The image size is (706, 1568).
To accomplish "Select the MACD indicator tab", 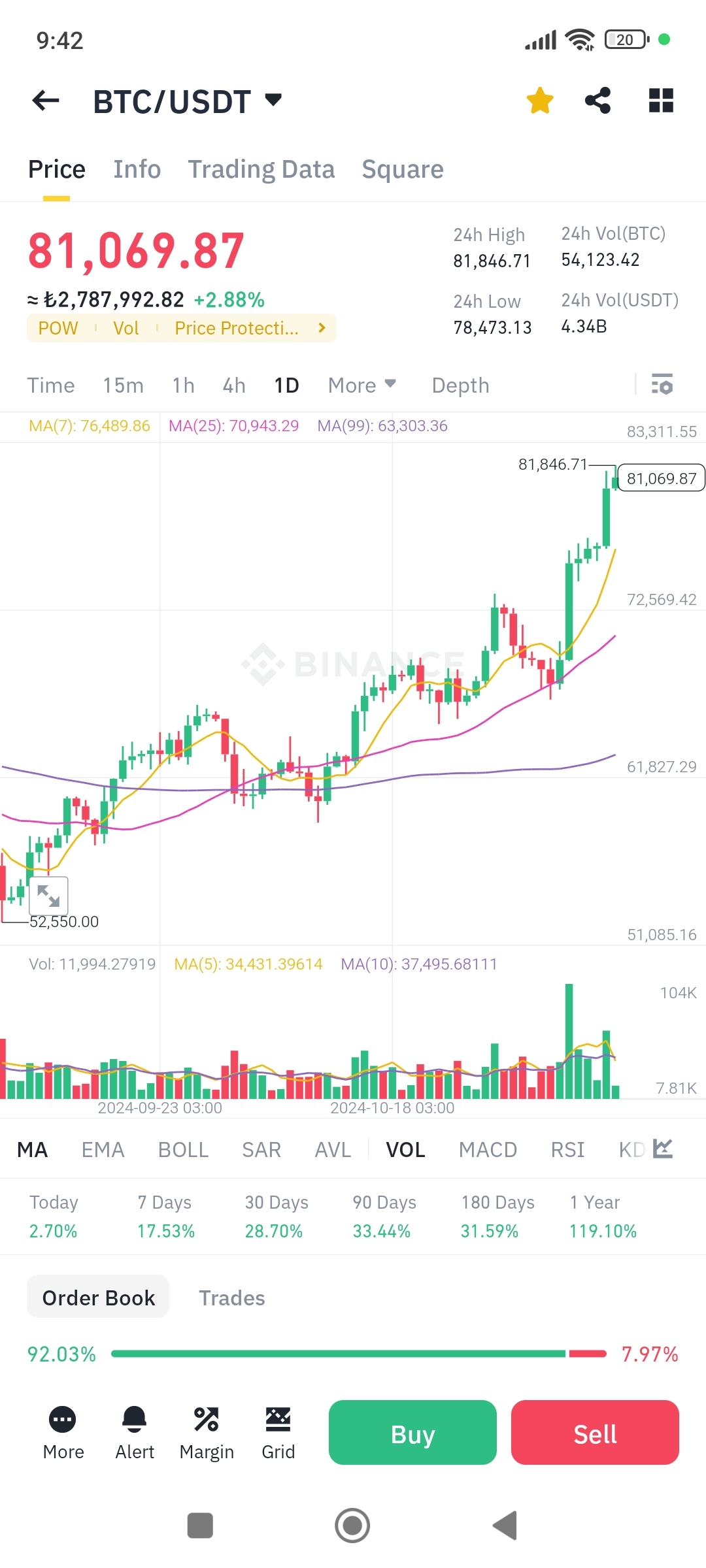I will (488, 1149).
